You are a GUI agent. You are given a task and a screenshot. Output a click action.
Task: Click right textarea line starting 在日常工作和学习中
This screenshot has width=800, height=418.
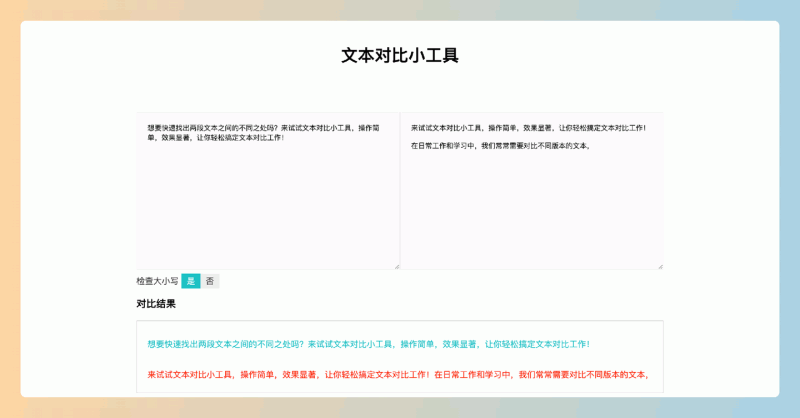pyautogui.click(x=501, y=146)
